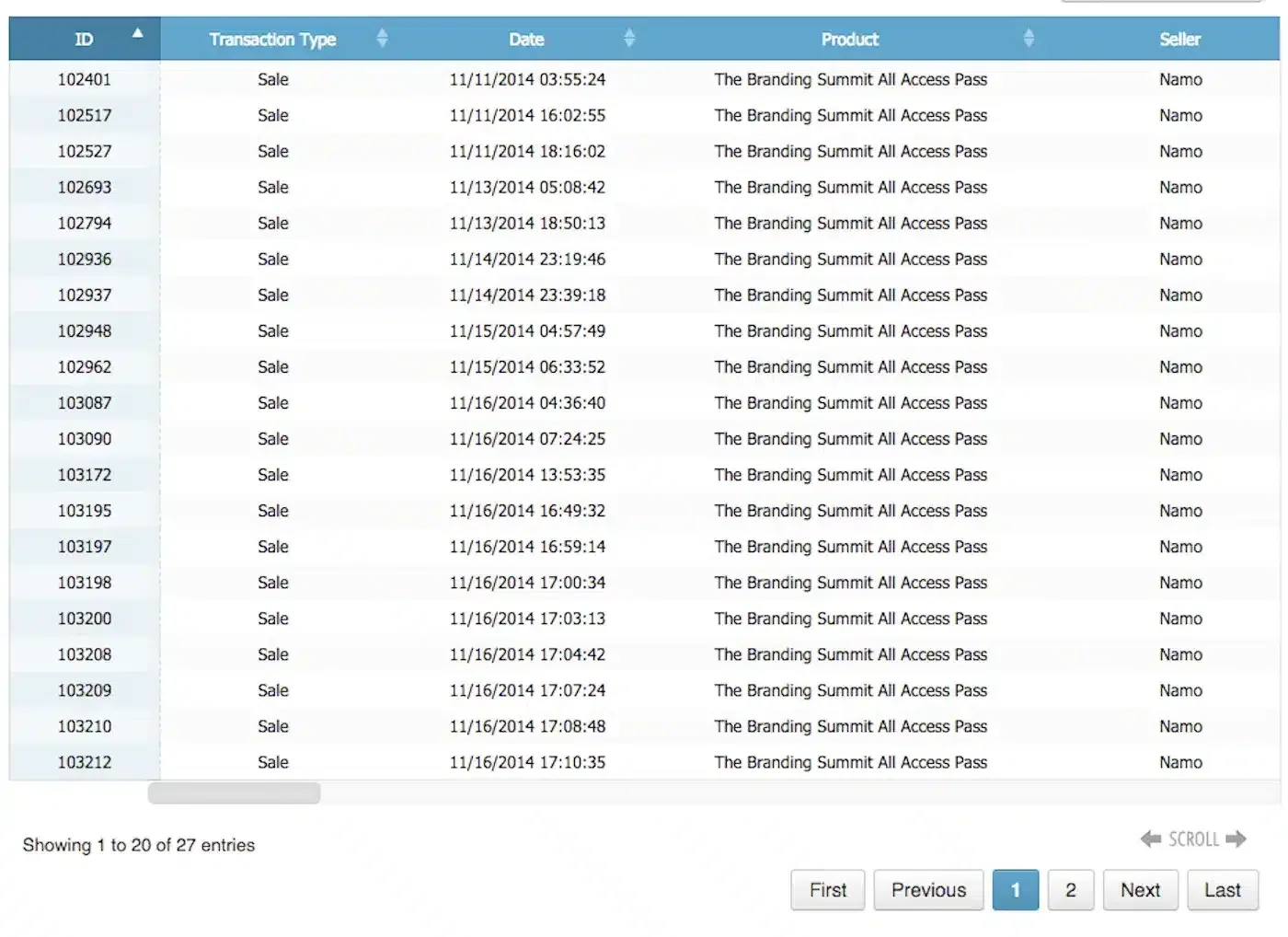Go to the Next page
The width and height of the screenshot is (1288, 937).
point(1140,890)
